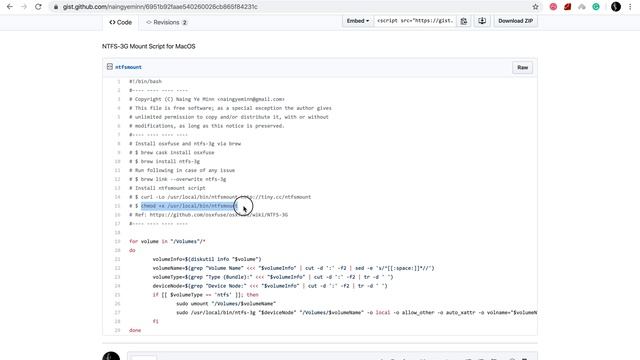This screenshot has width=640, height=360.
Task: Click the browser forward arrow
Action: (24, 7)
